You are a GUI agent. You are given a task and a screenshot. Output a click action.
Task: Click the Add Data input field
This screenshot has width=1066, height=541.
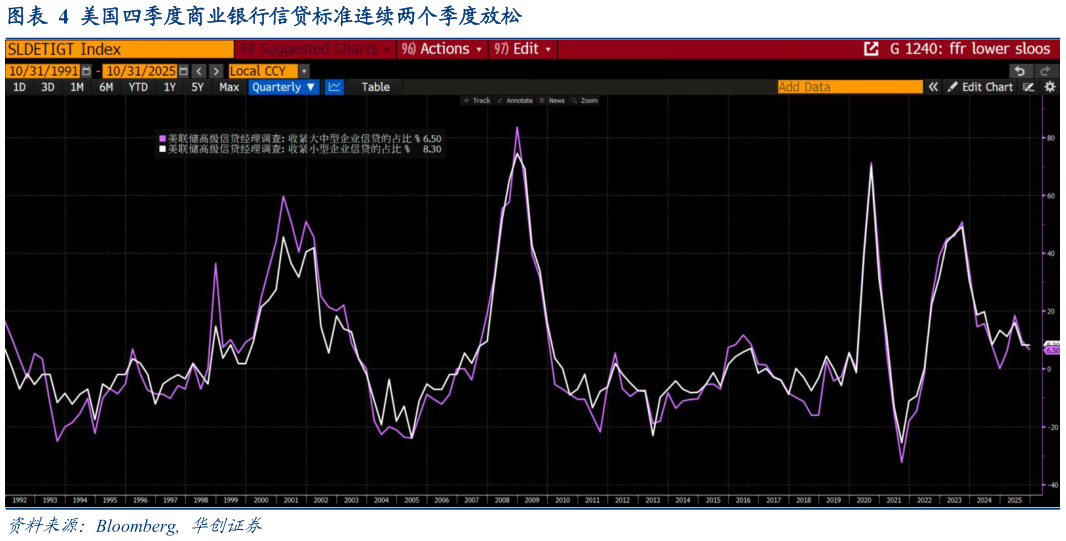pos(849,87)
